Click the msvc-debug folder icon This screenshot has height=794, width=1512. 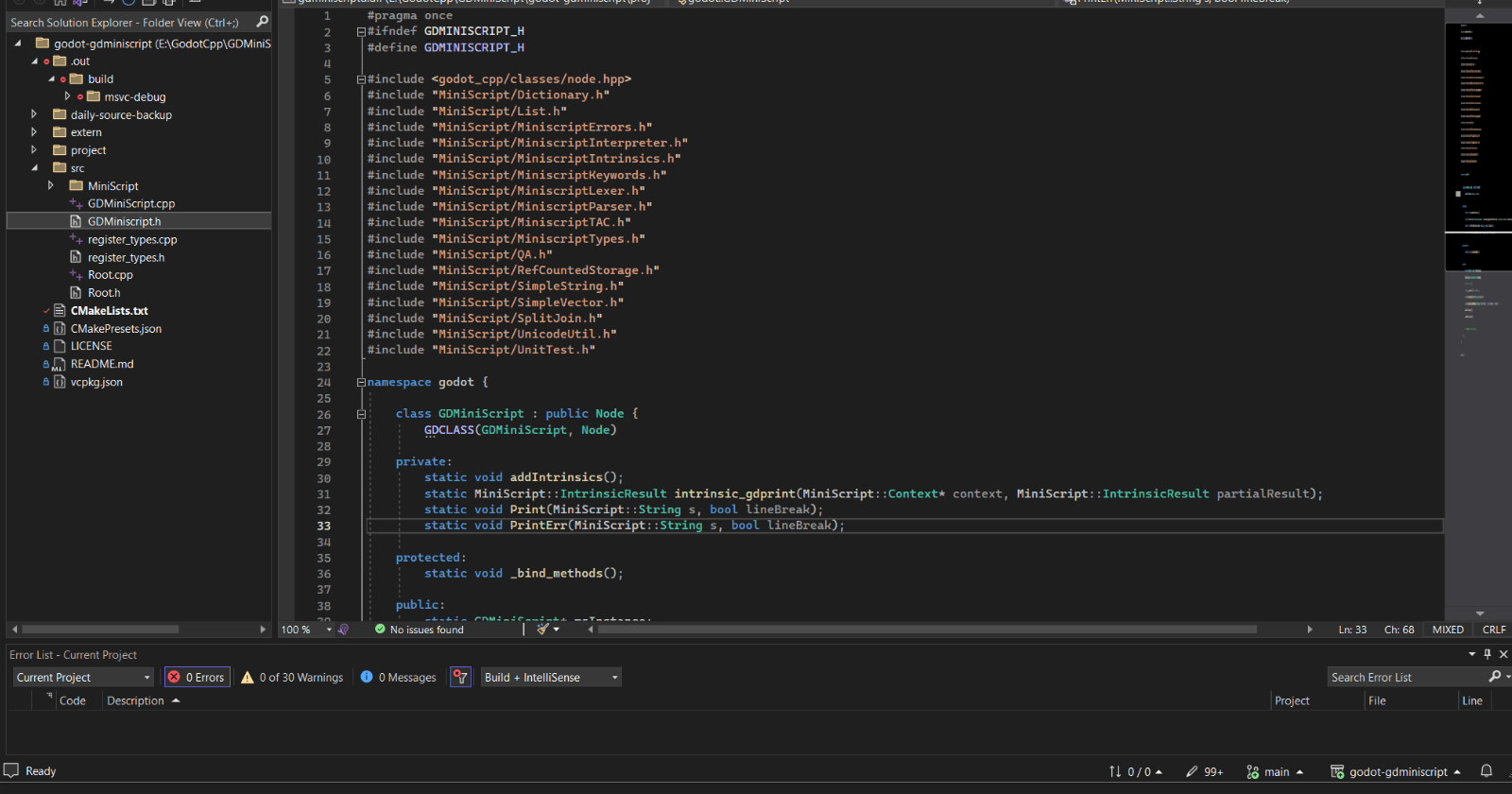point(94,96)
